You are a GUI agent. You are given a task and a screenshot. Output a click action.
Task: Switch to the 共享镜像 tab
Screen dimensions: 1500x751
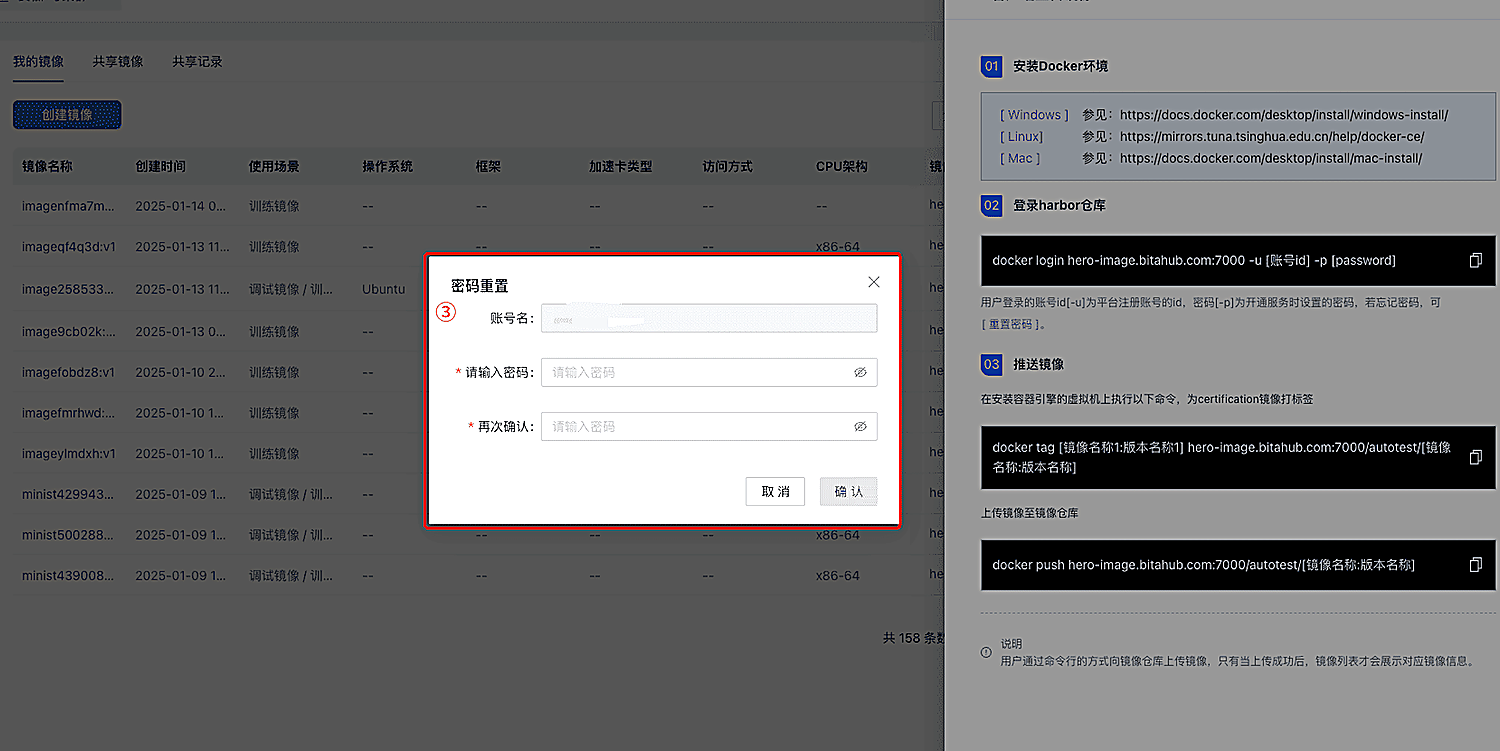tap(118, 62)
